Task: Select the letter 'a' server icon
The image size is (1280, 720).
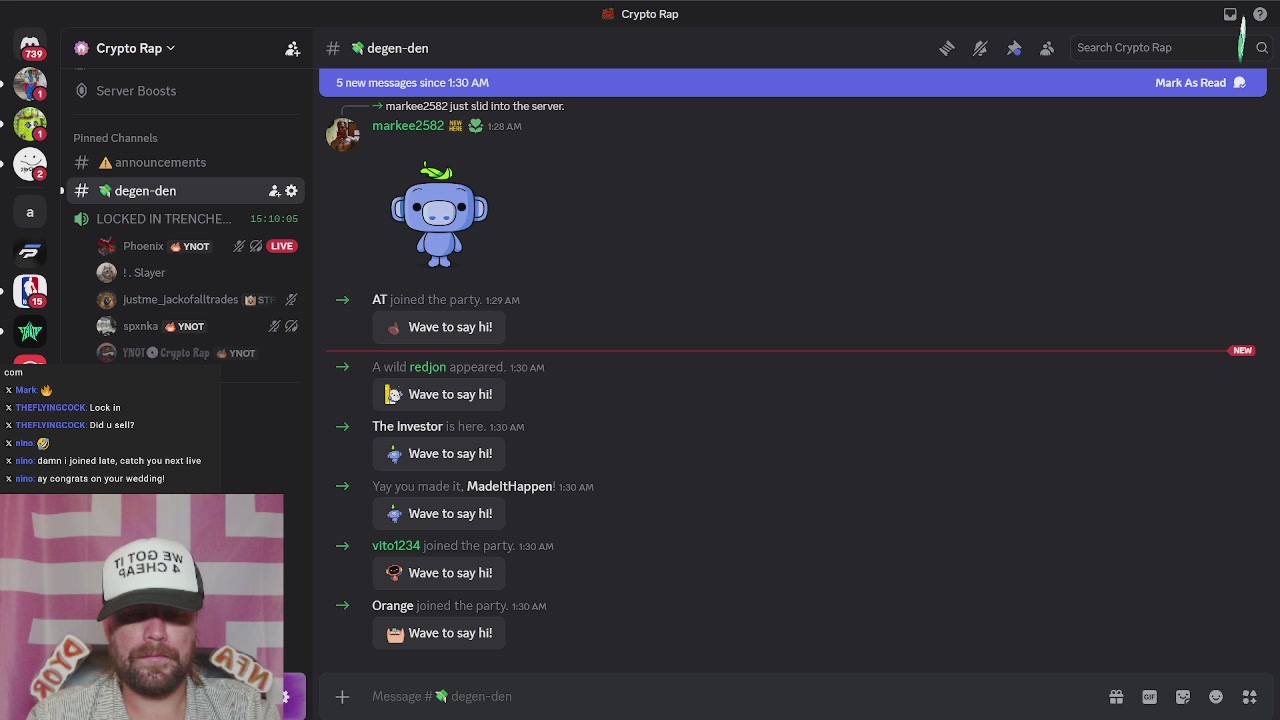Action: pyautogui.click(x=30, y=212)
